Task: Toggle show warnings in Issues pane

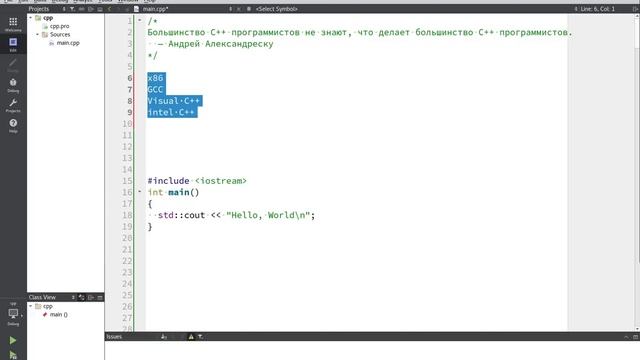Action: point(191,337)
